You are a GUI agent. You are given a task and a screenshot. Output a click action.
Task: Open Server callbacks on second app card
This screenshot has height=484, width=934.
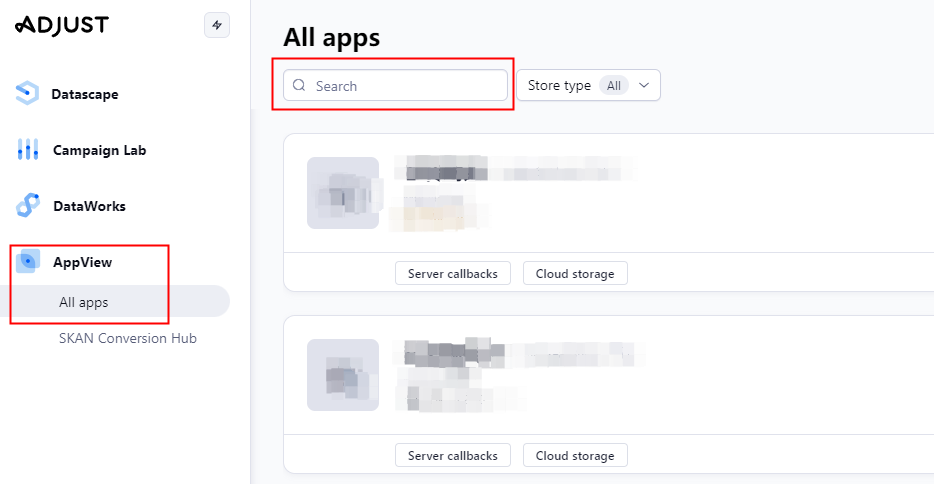pos(453,455)
